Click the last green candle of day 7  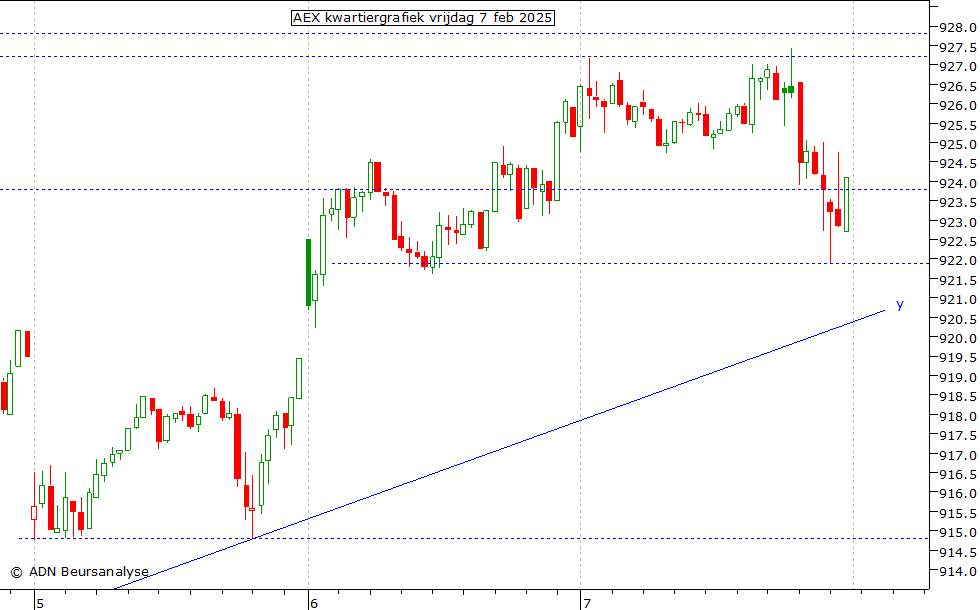click(846, 204)
